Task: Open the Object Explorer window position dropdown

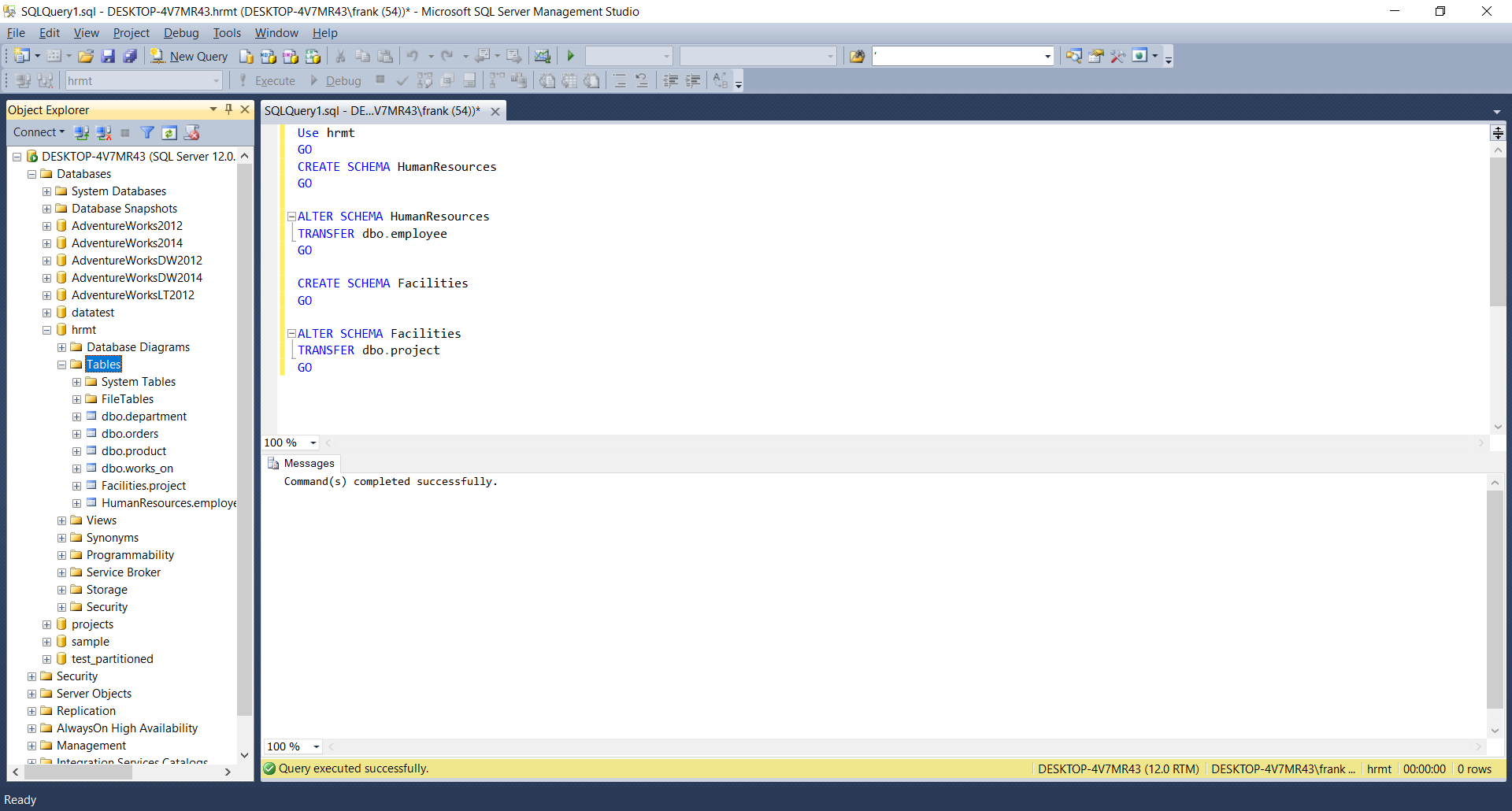Action: 213,109
